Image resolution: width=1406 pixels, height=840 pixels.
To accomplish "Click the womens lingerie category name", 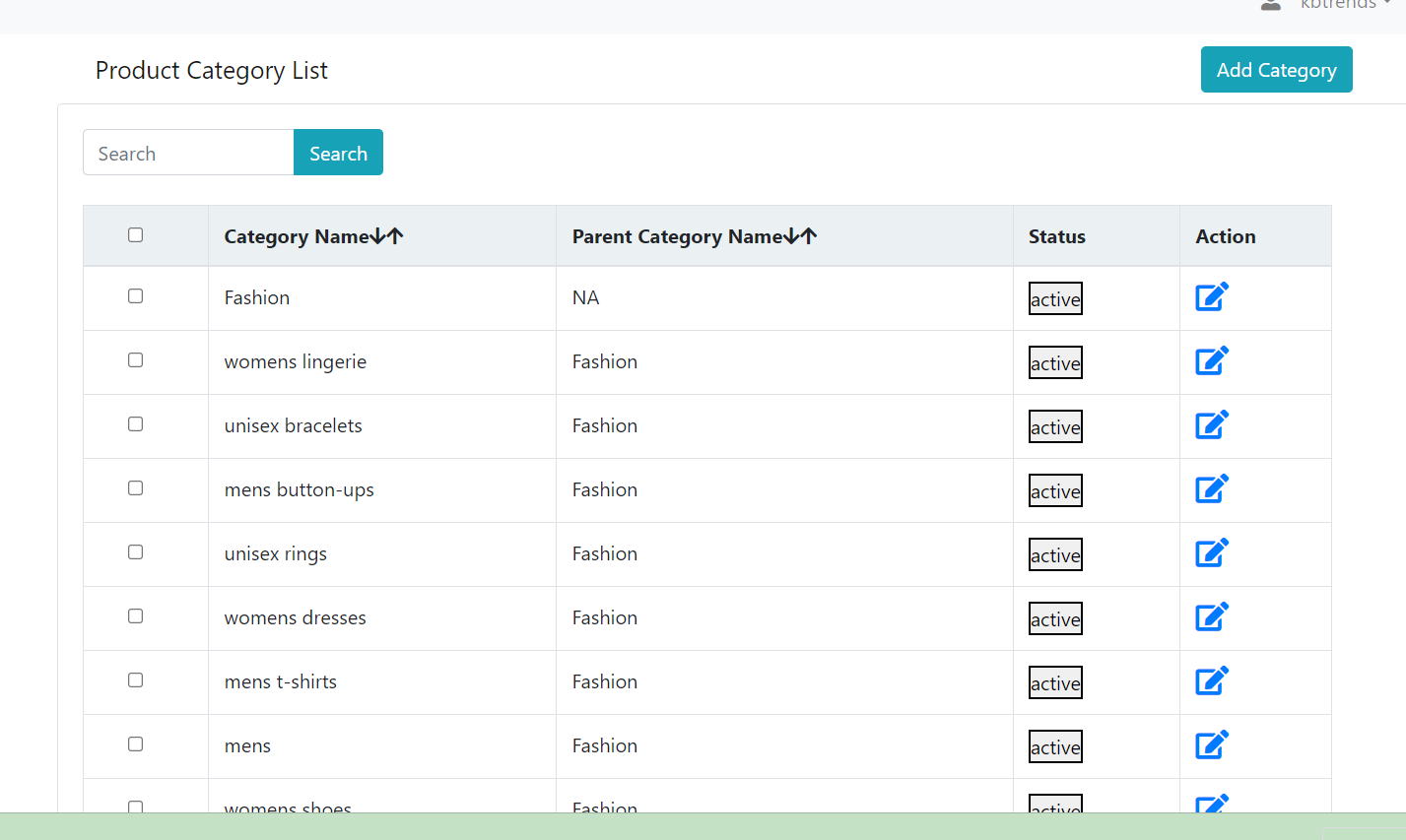I will (296, 361).
